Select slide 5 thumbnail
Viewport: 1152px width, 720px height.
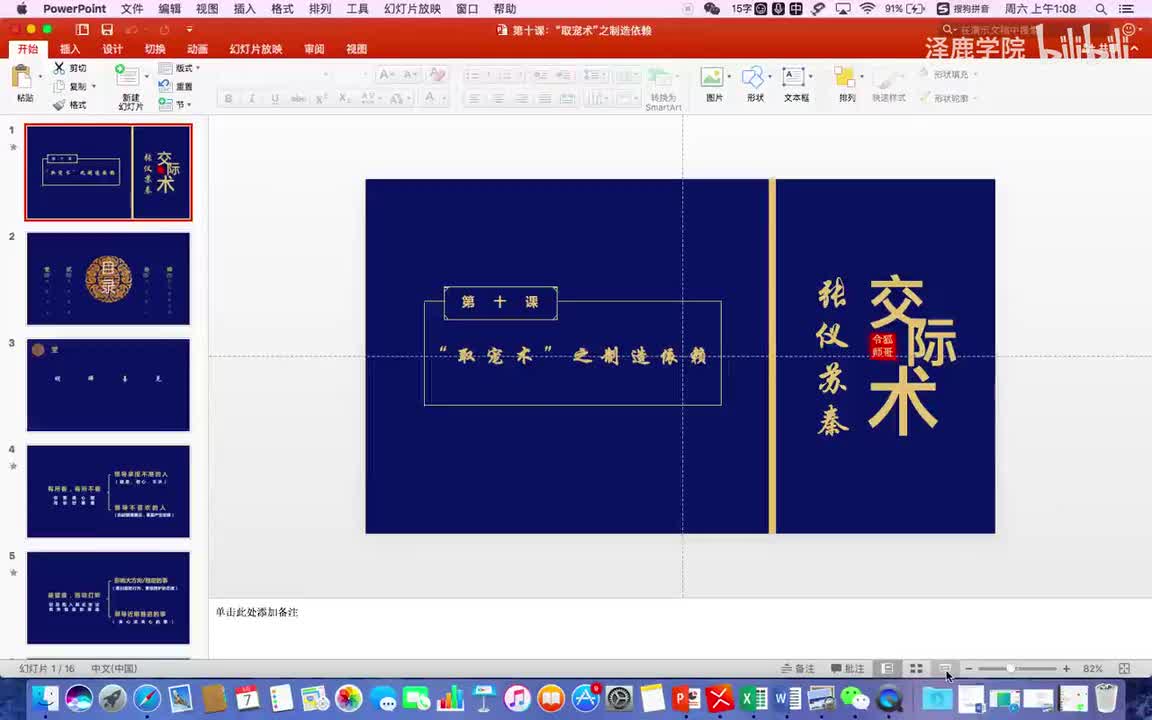109,598
